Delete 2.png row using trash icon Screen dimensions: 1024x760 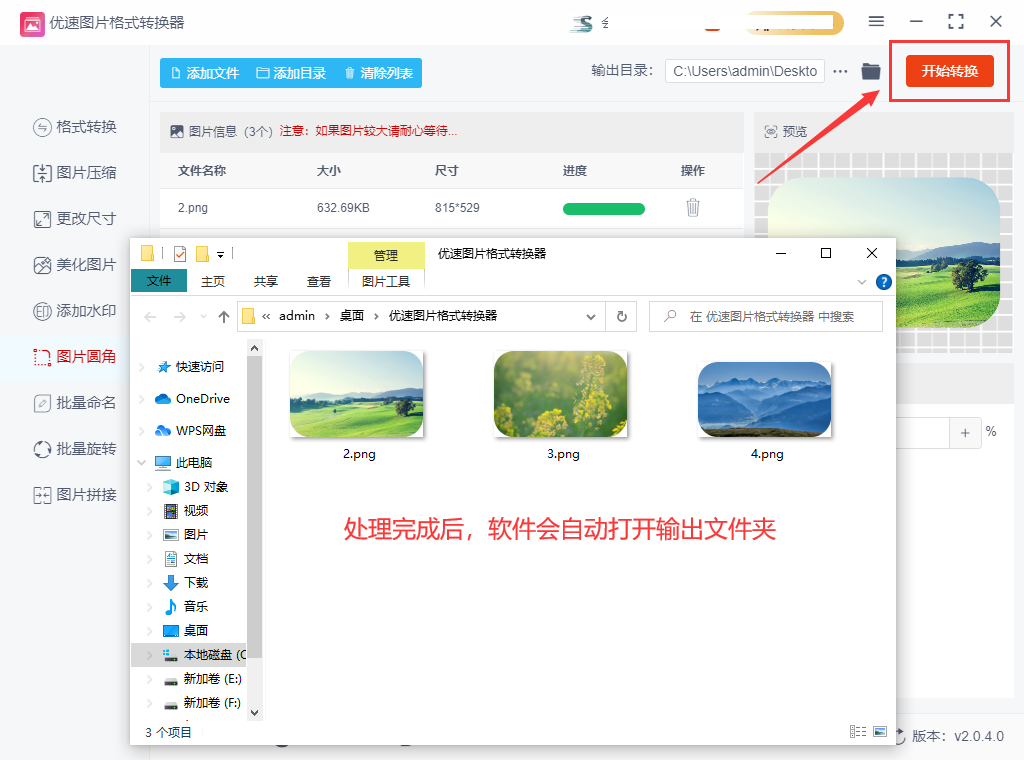pyautogui.click(x=693, y=208)
